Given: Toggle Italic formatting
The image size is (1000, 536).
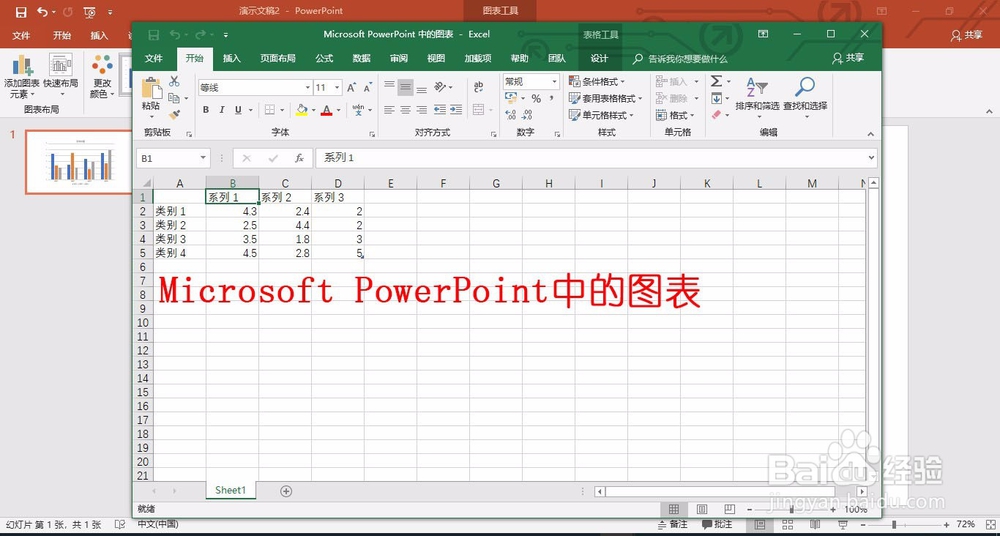Looking at the screenshot, I should click(222, 110).
